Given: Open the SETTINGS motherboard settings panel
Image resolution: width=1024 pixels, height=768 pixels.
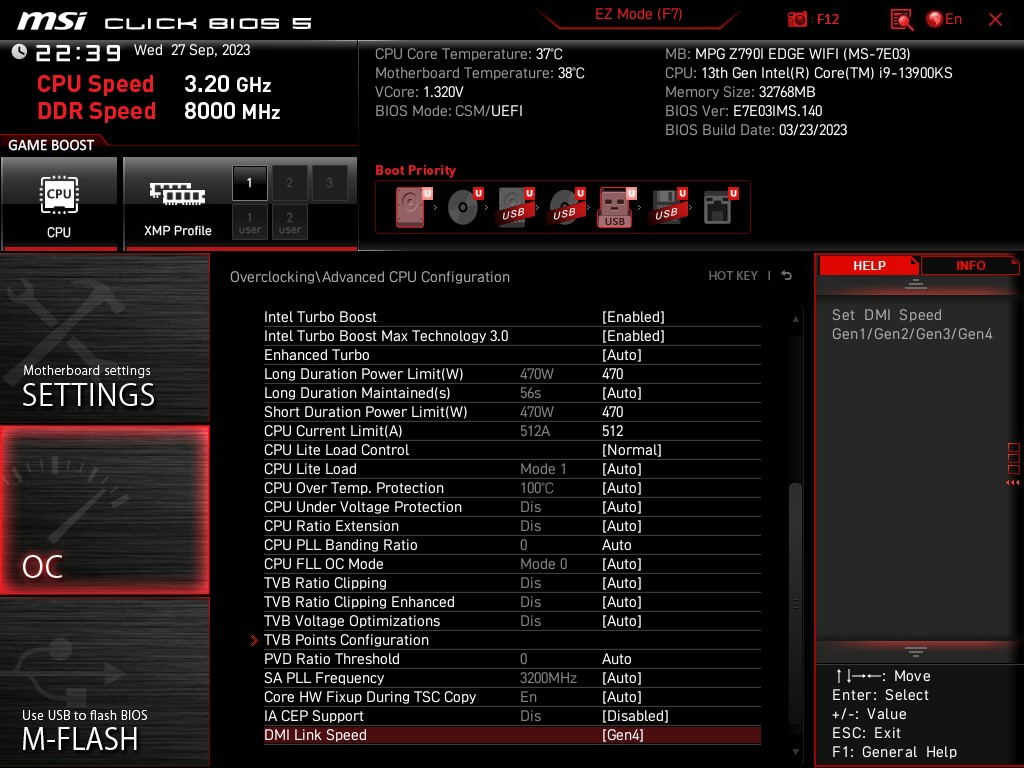Looking at the screenshot, I should [x=104, y=338].
